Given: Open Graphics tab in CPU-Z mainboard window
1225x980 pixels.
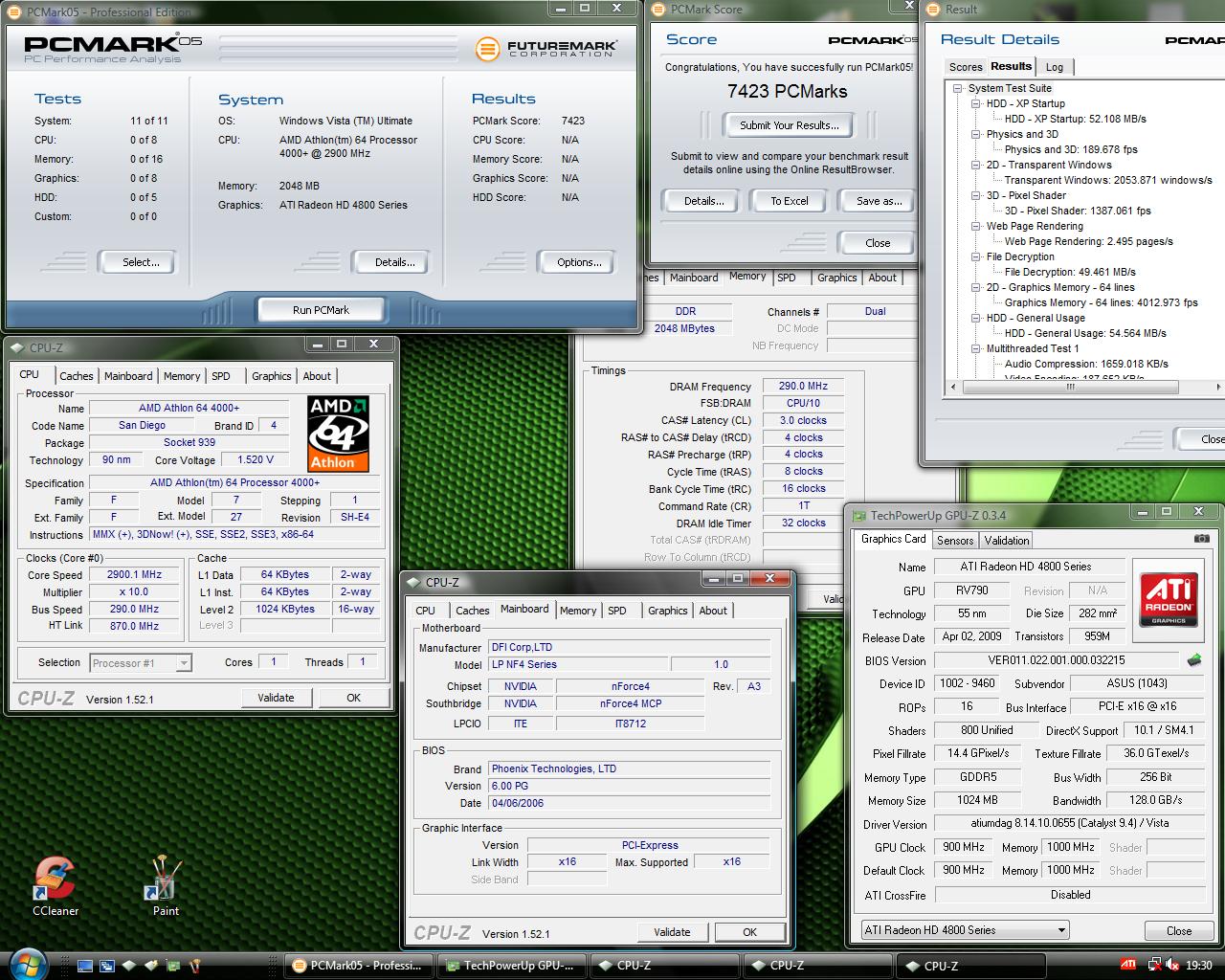Looking at the screenshot, I should coord(667,611).
